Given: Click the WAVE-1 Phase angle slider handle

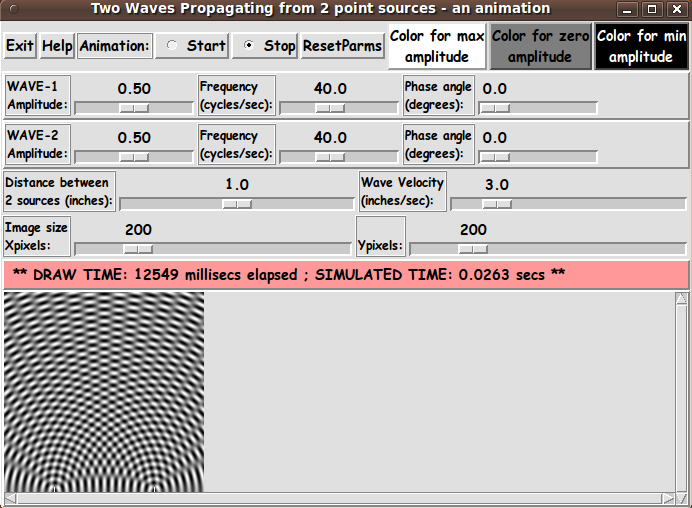Looking at the screenshot, I should click(x=495, y=108).
